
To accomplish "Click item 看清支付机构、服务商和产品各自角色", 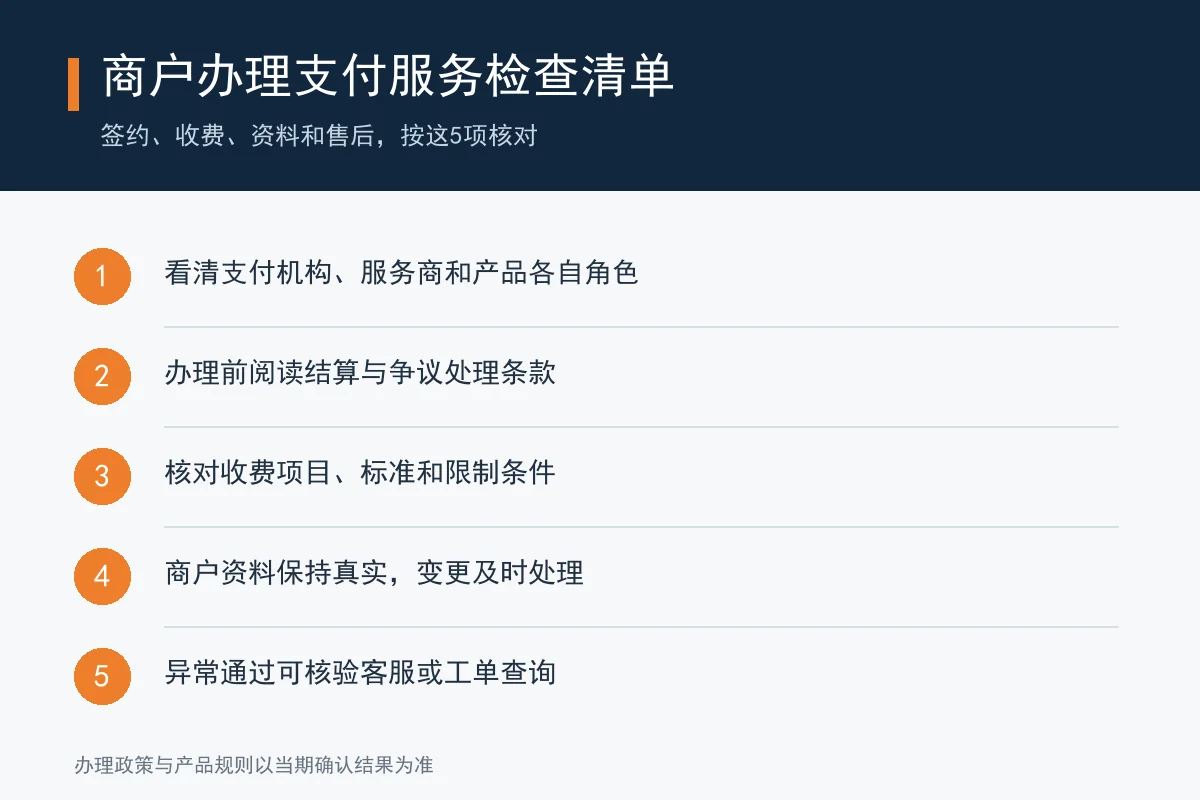I will [x=401, y=272].
